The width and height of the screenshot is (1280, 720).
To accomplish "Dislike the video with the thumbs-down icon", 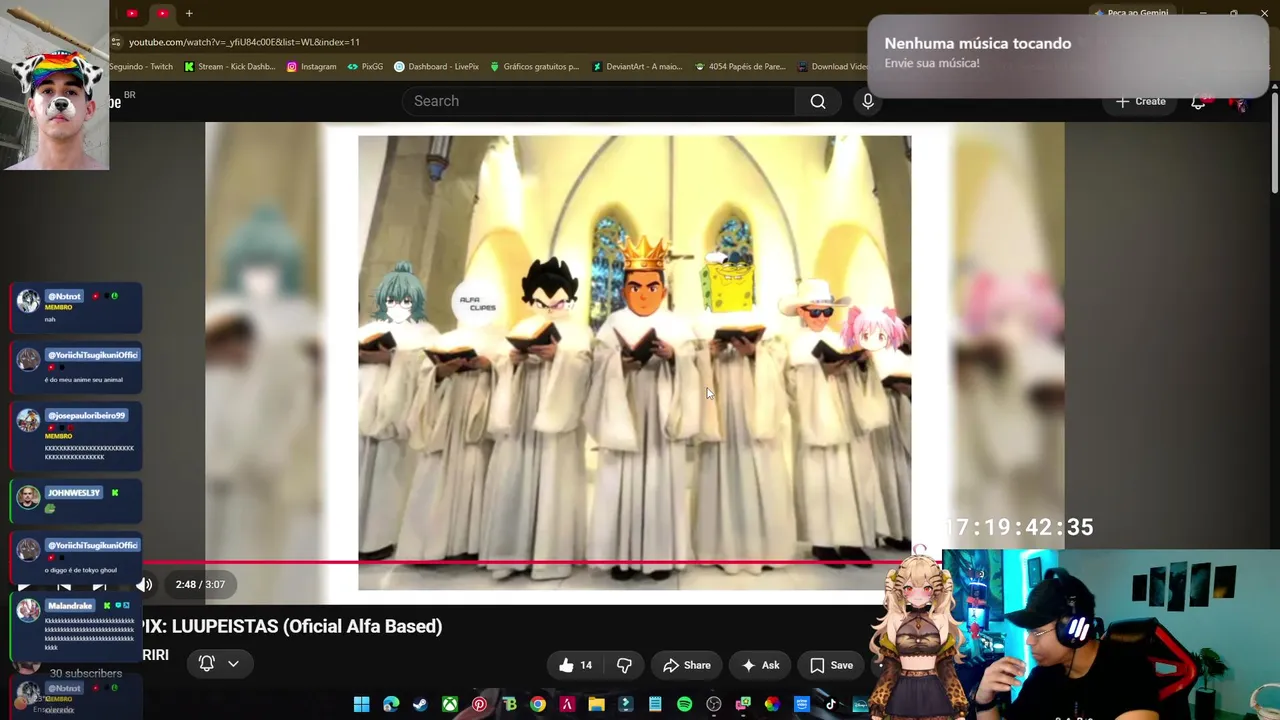I will [624, 665].
